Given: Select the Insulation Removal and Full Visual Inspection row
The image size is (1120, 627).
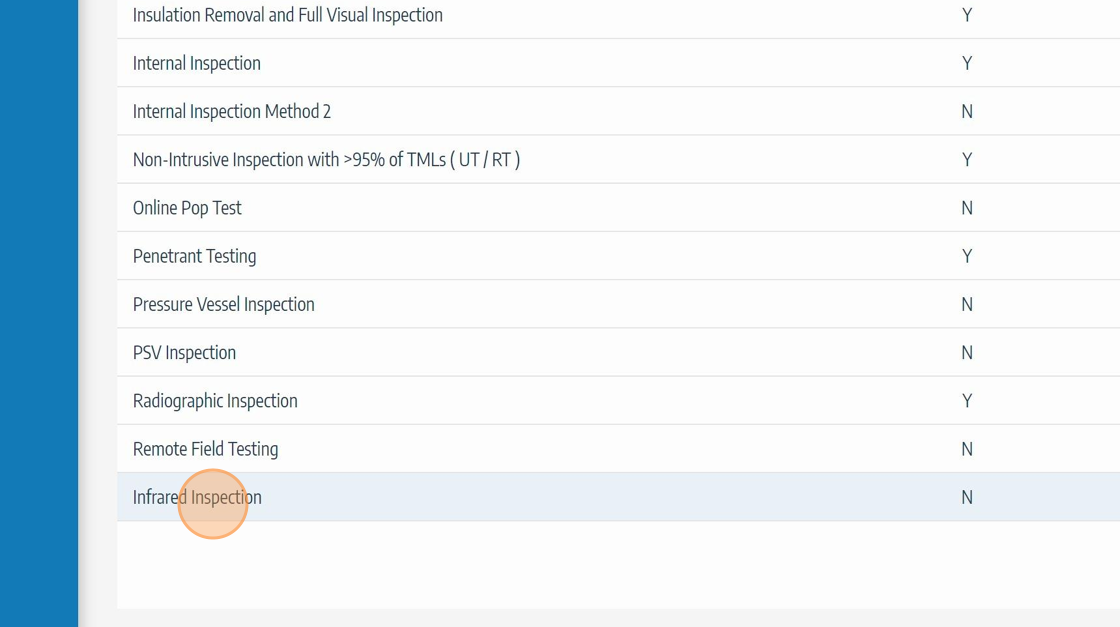Looking at the screenshot, I should coord(287,15).
